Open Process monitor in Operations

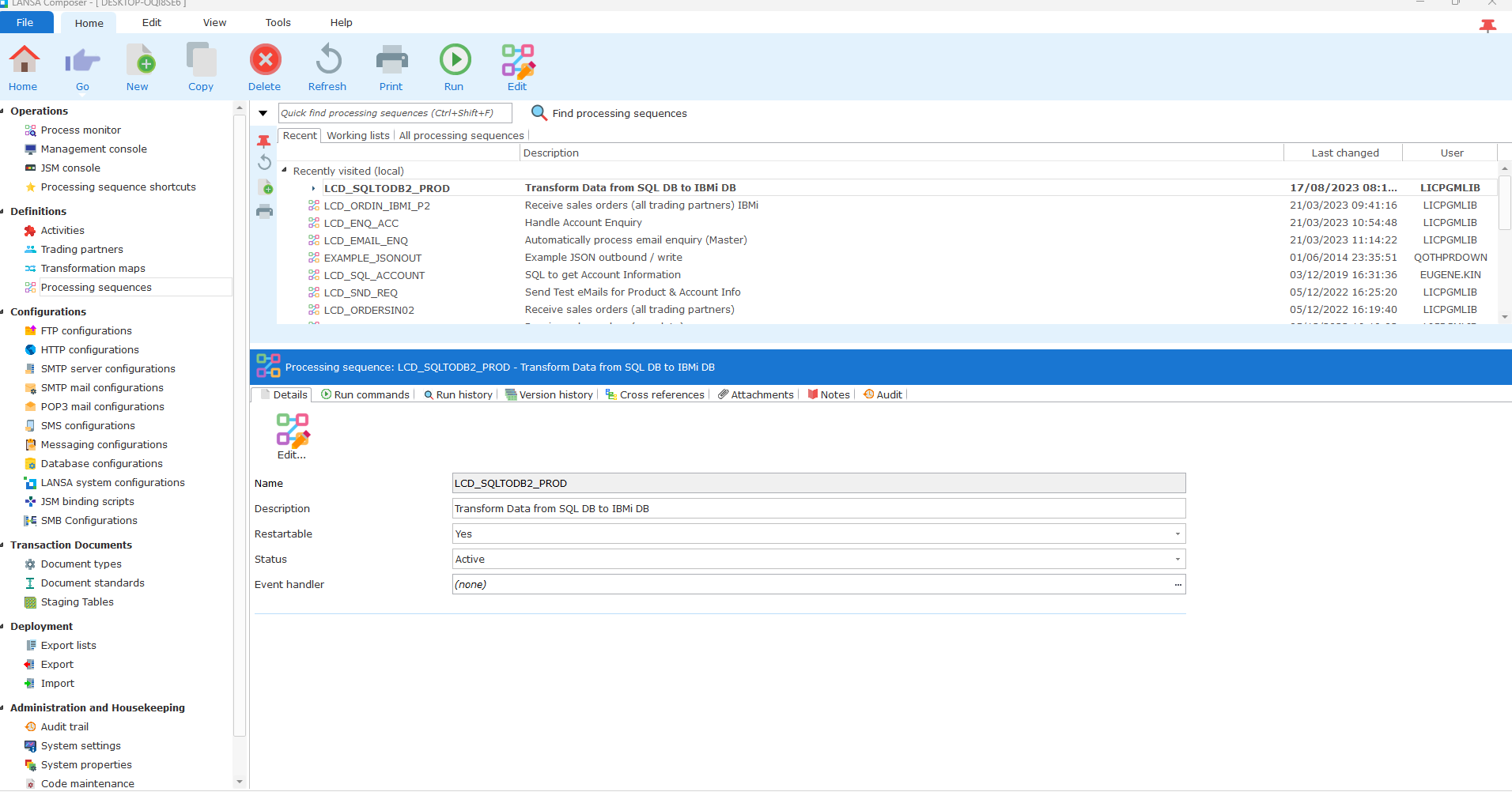(81, 130)
